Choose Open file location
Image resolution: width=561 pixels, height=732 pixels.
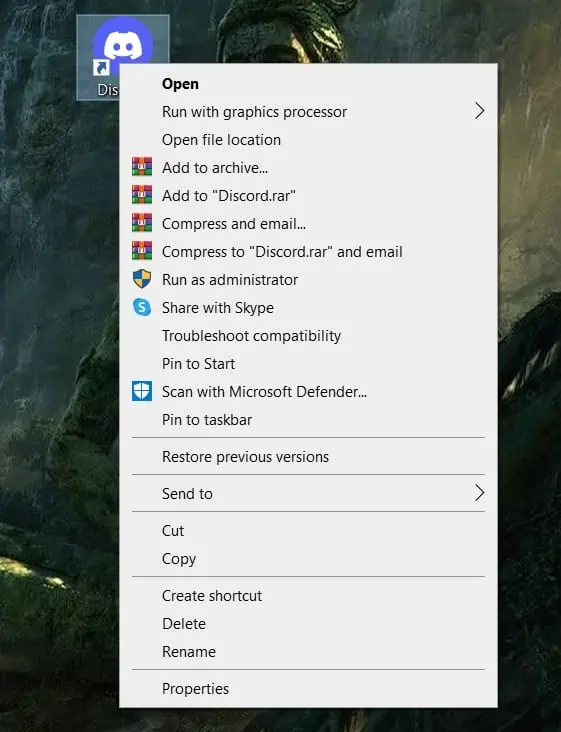click(308, 140)
